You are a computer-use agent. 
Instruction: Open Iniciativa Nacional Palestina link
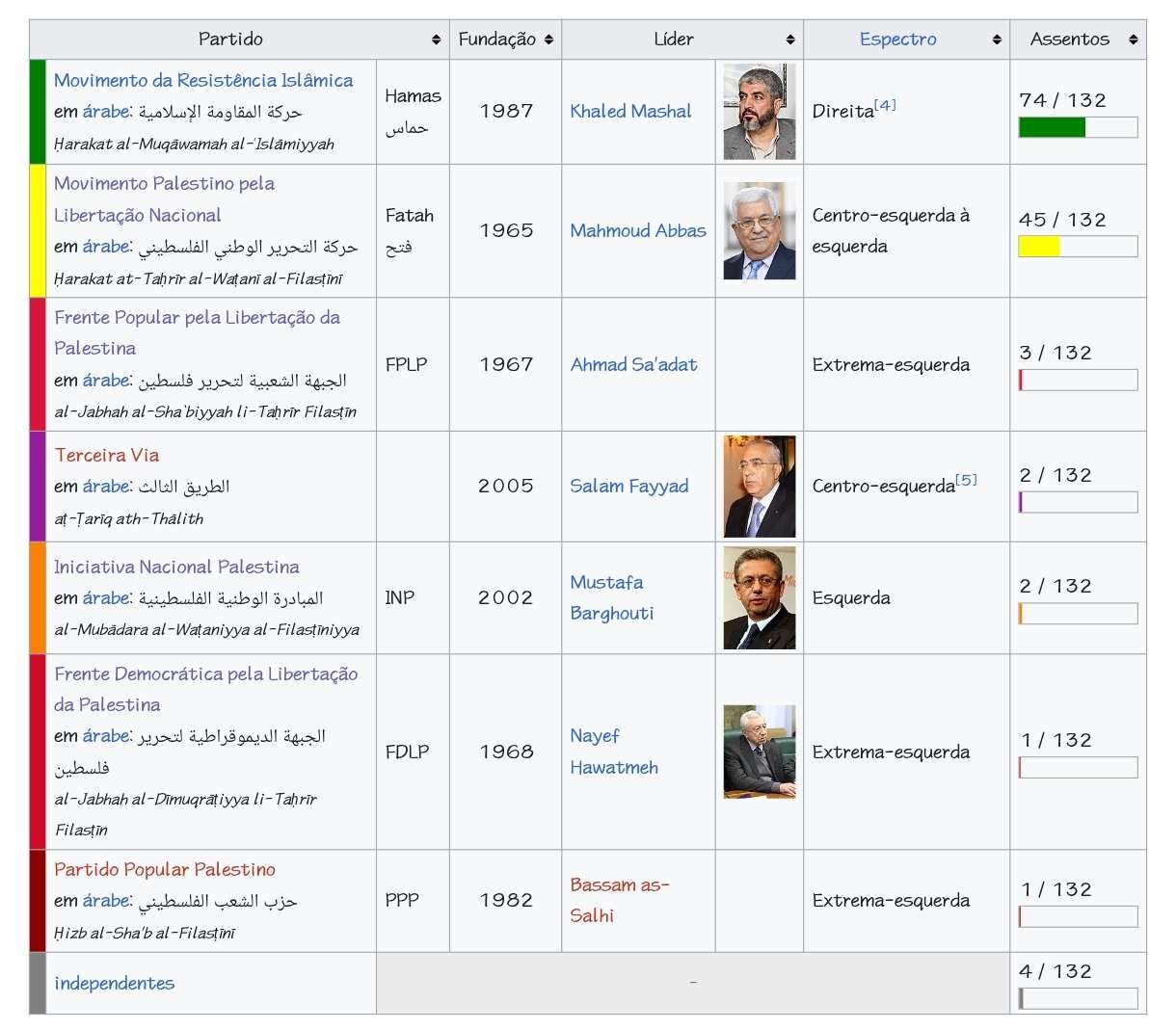pyautogui.click(x=176, y=567)
